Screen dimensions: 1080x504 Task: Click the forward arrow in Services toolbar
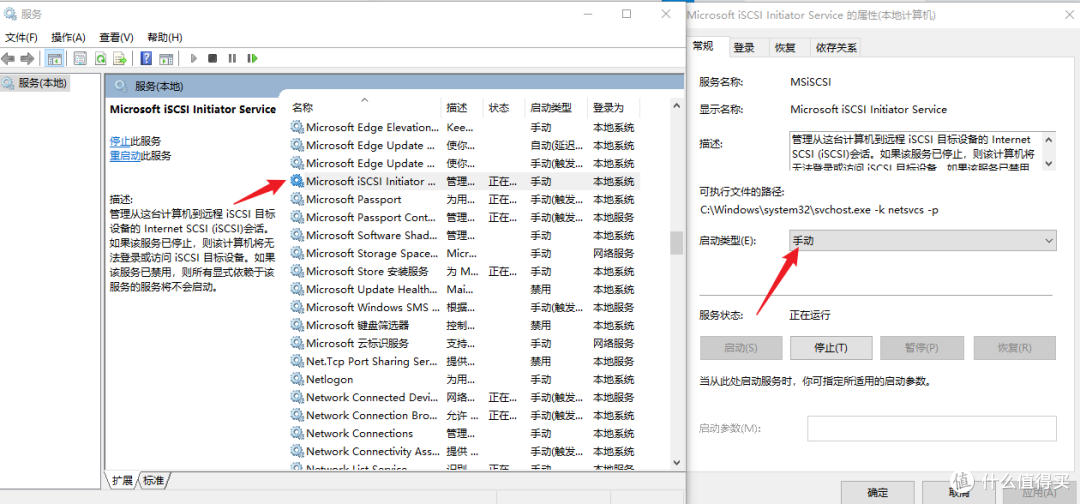[x=27, y=59]
